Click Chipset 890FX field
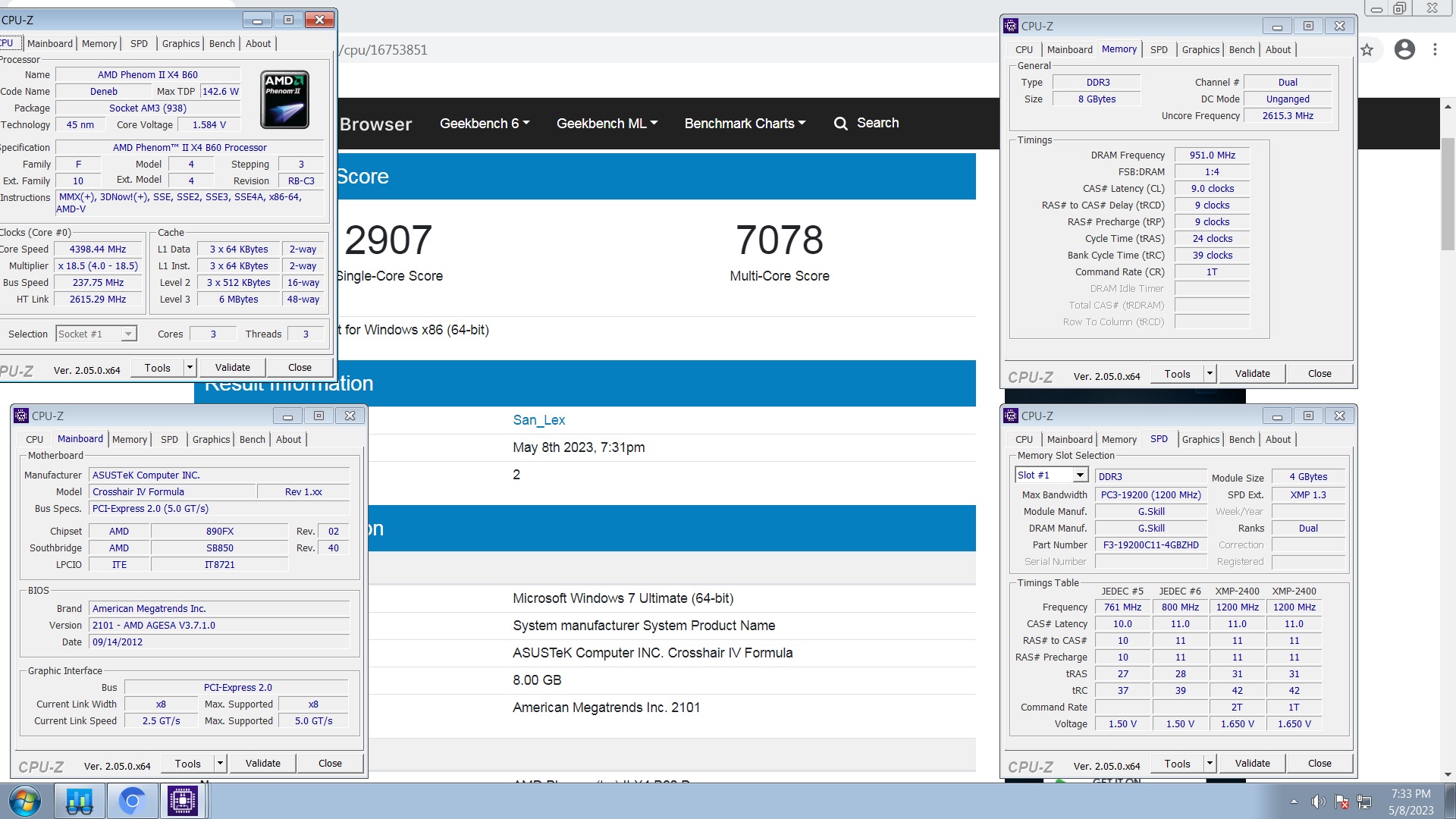 (220, 532)
